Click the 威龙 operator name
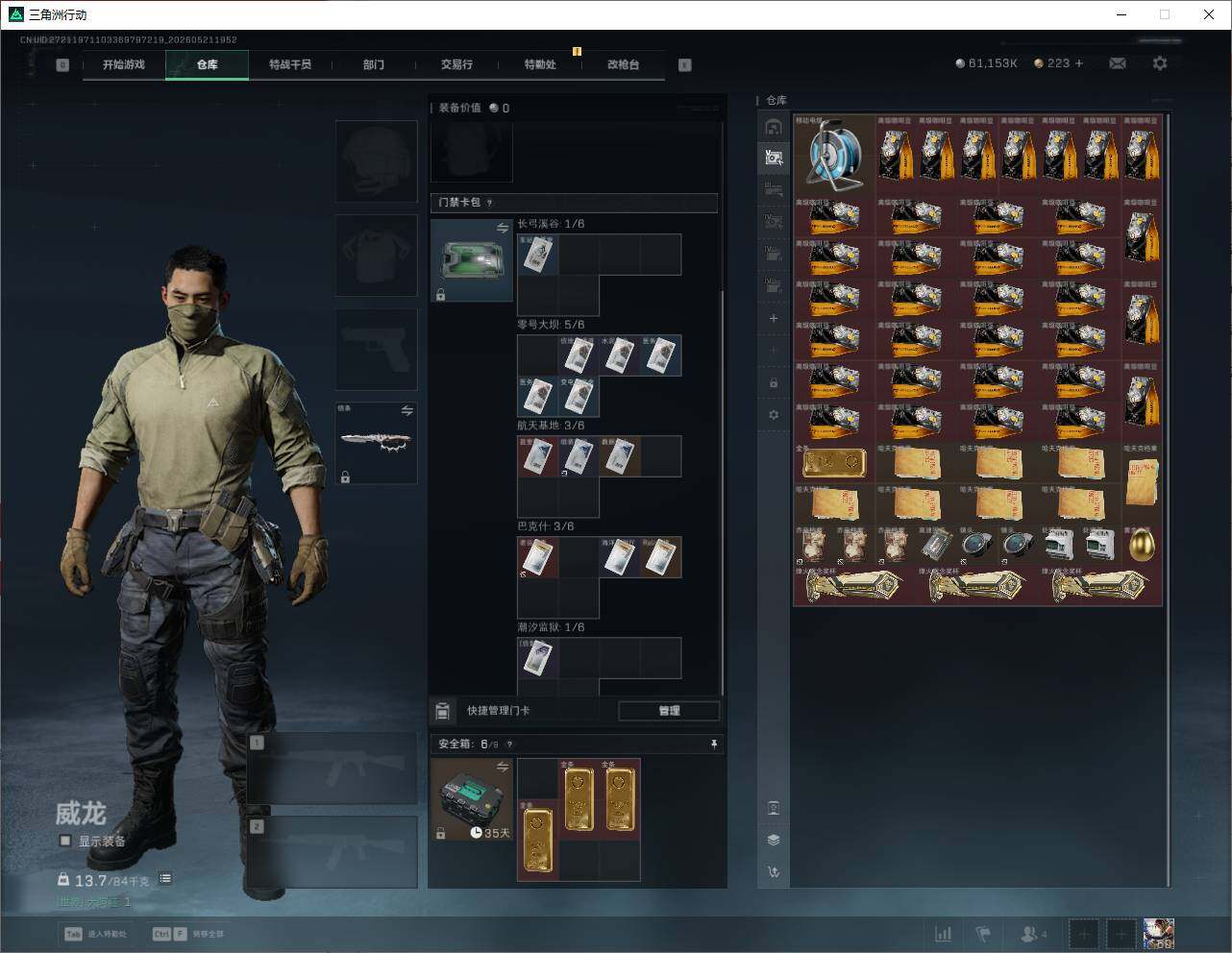Viewport: 1232px width, 953px height. pyautogui.click(x=81, y=814)
